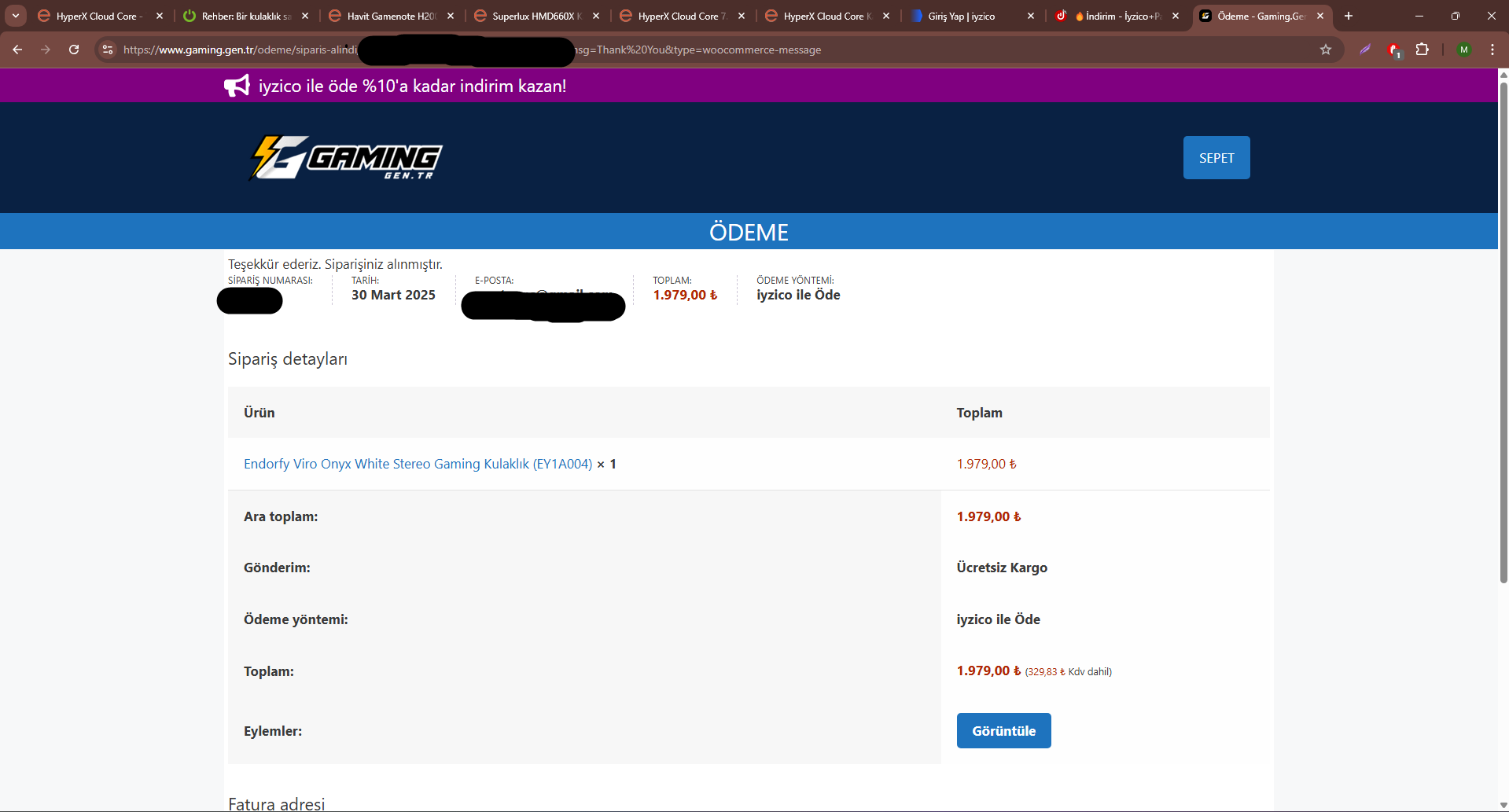Close the Giriş Yap | iyzico tab
Screen dimensions: 1509x812
(x=1031, y=16)
